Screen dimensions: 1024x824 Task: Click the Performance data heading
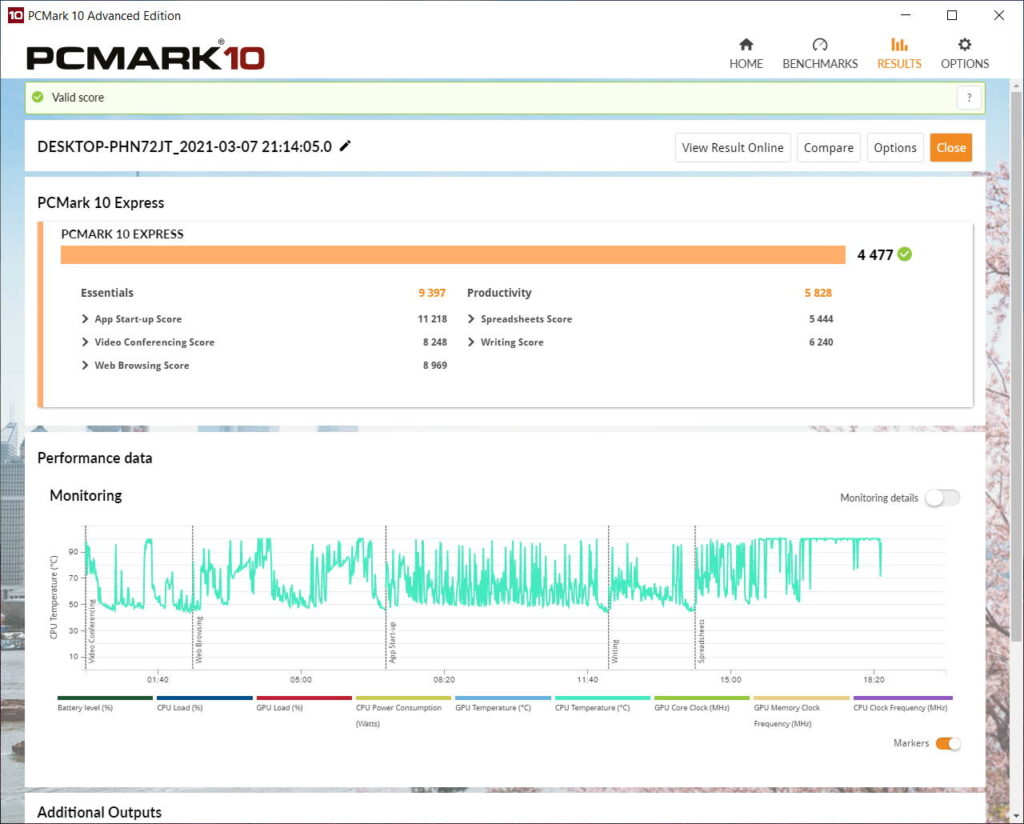point(95,458)
